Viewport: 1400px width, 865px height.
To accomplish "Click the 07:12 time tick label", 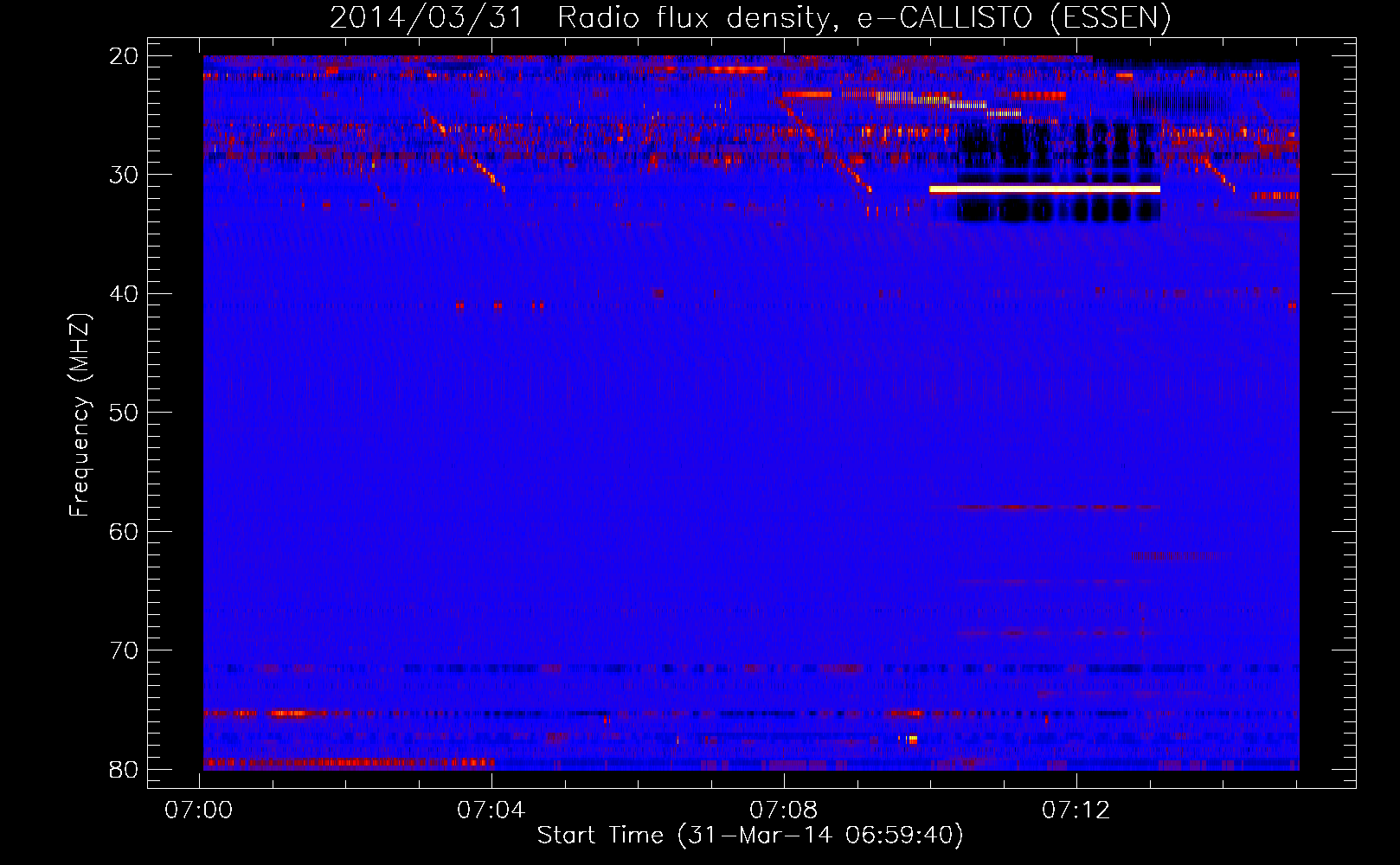I will [x=1076, y=811].
